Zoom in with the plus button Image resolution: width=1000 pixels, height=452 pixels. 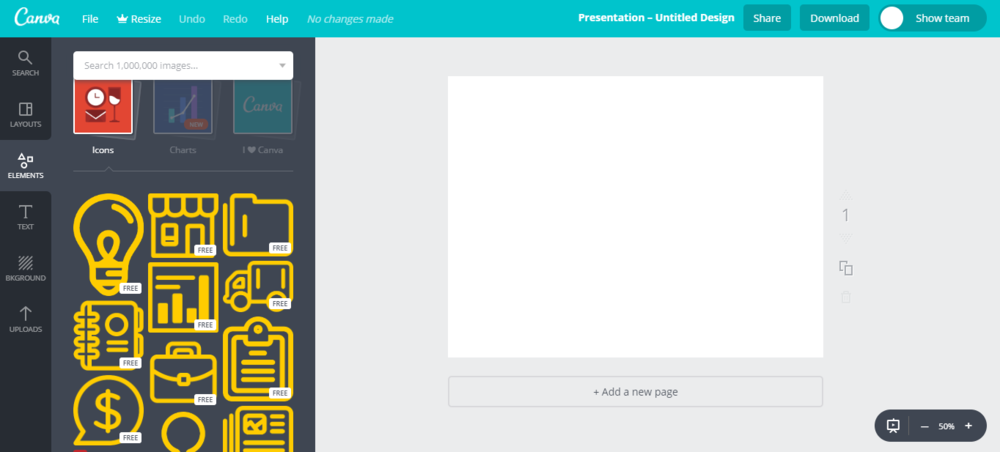pos(968,426)
